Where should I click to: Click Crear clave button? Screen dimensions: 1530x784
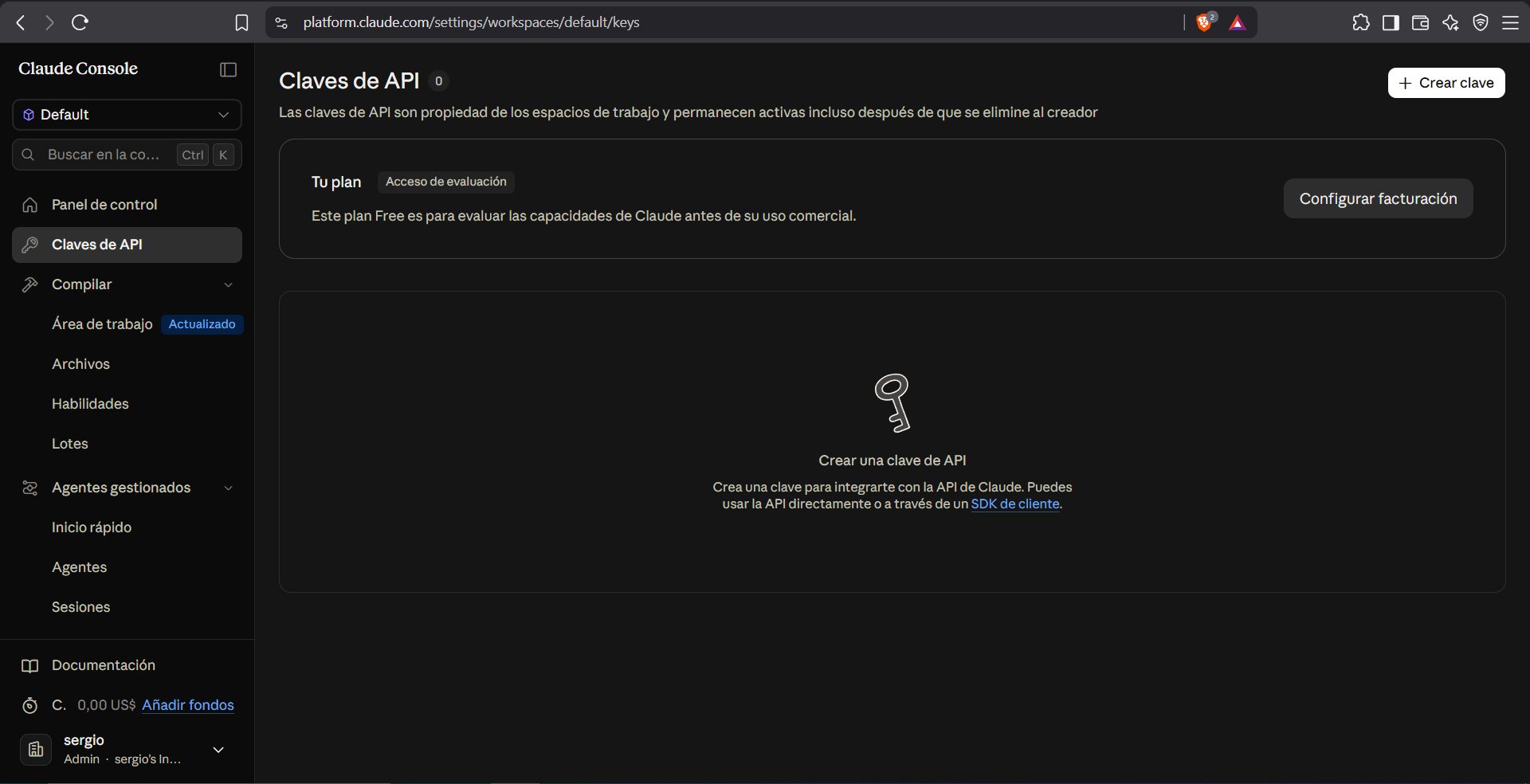pyautogui.click(x=1446, y=83)
